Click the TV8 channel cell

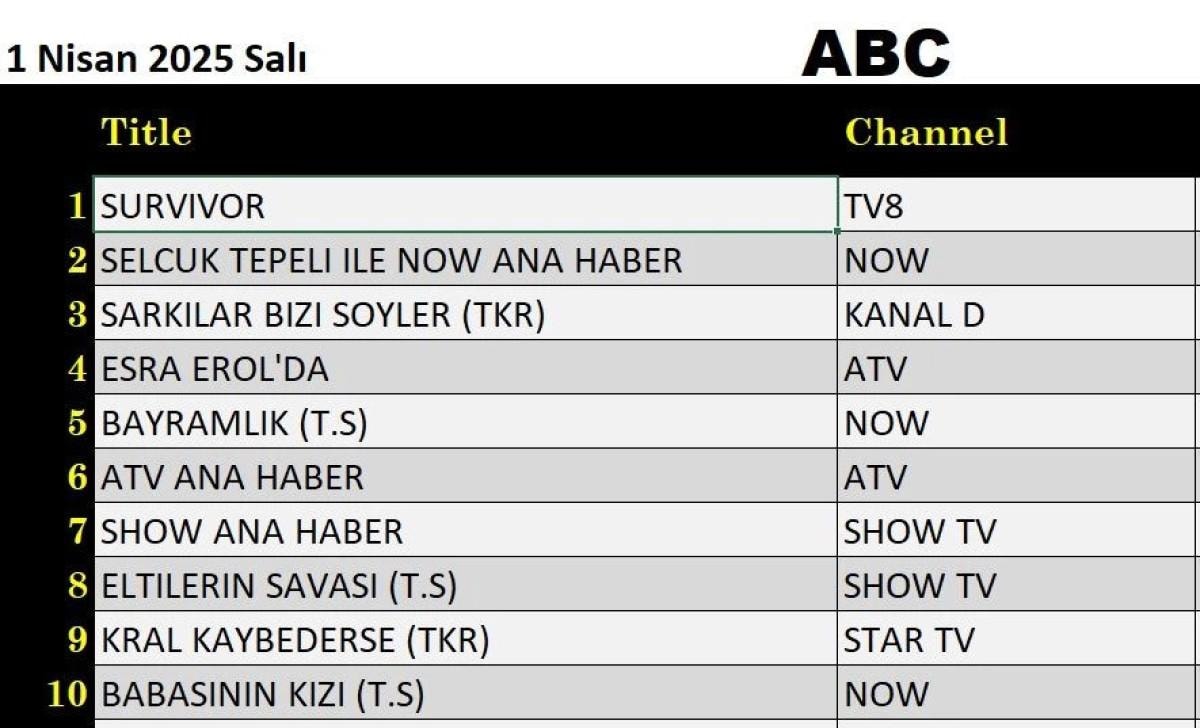(1018, 206)
